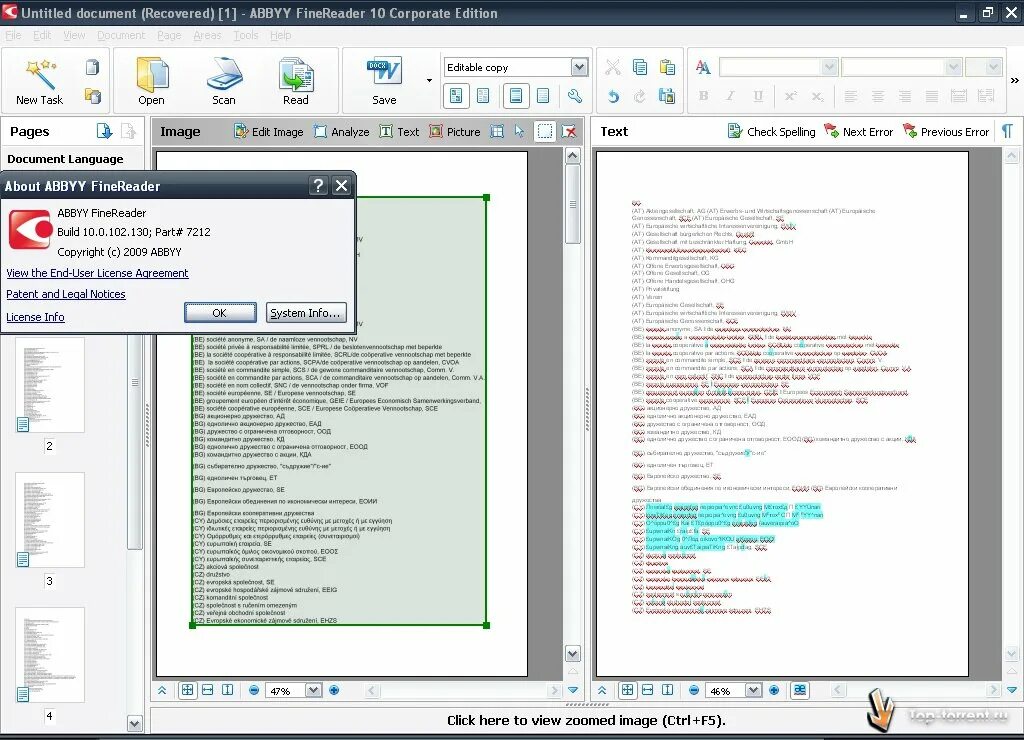
Task: Open the License Info link
Action: pyautogui.click(x=35, y=317)
